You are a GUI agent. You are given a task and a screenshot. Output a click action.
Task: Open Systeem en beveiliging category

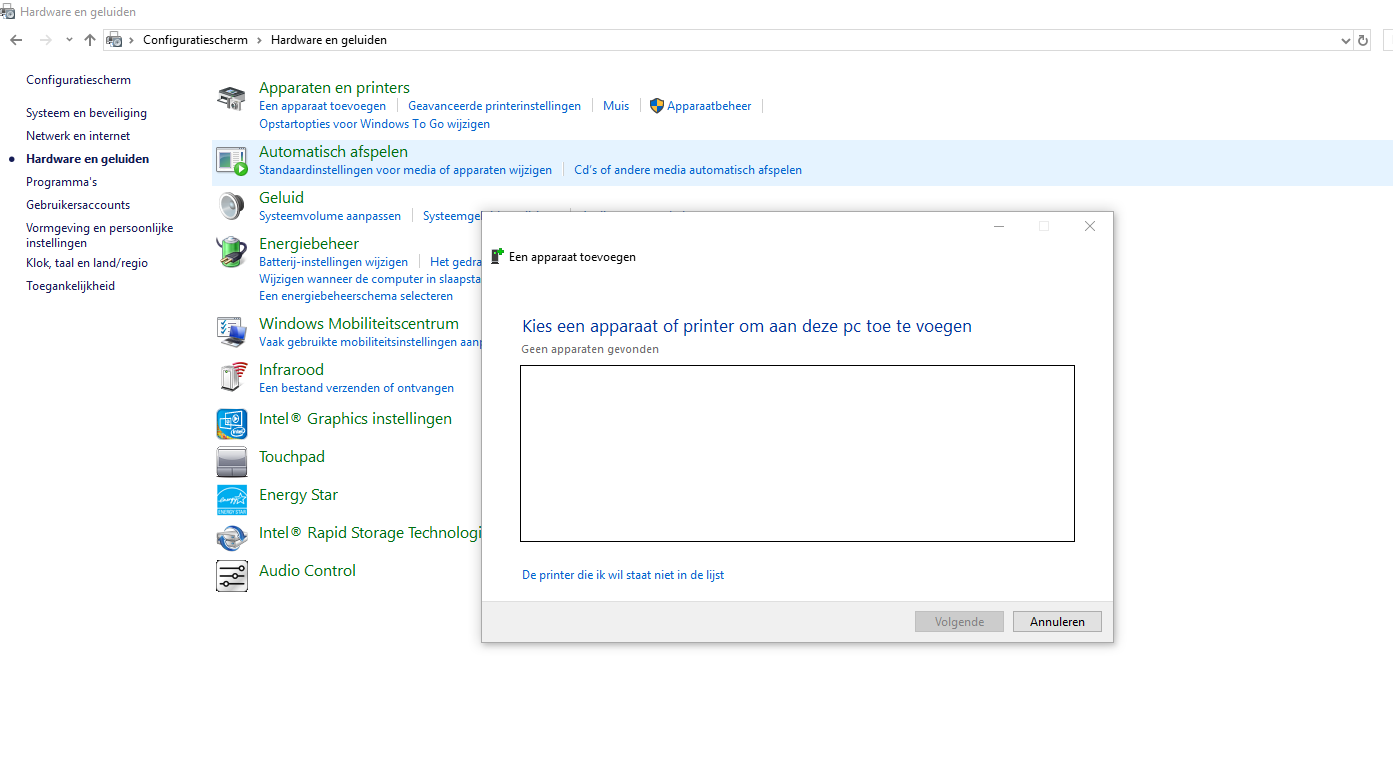pos(86,113)
